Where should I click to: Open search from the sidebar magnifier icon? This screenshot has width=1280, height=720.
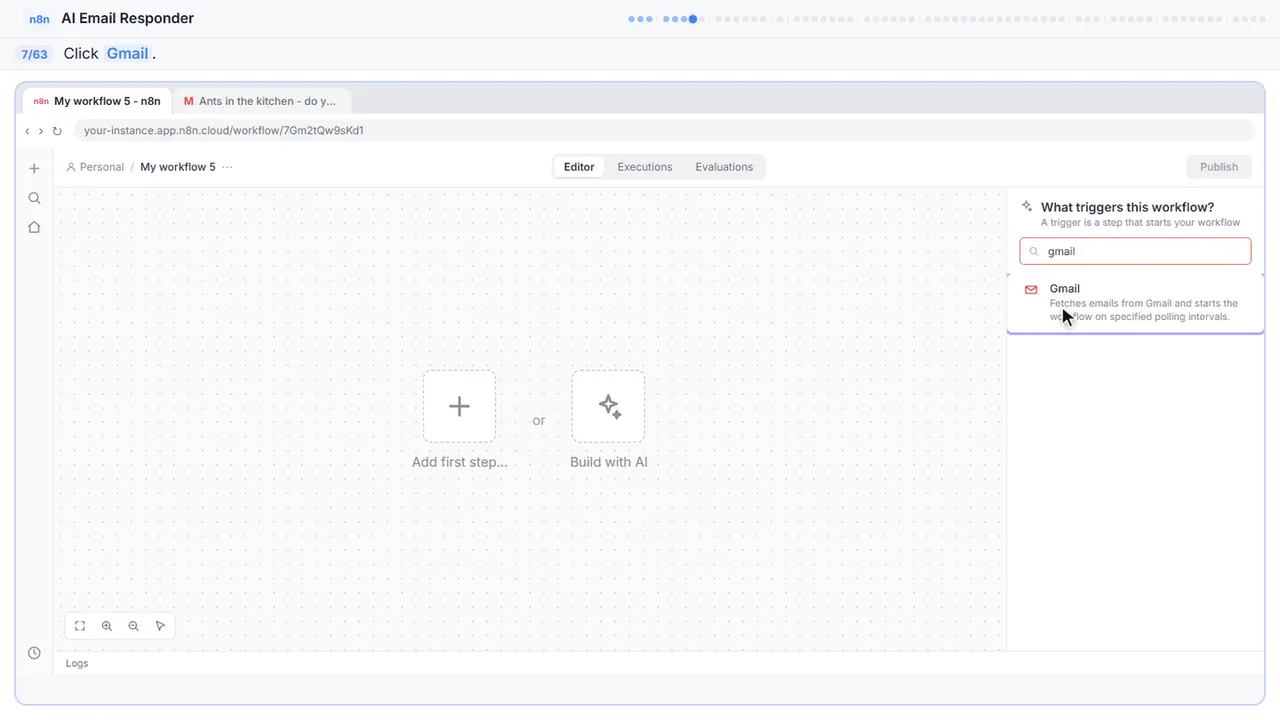coord(34,198)
